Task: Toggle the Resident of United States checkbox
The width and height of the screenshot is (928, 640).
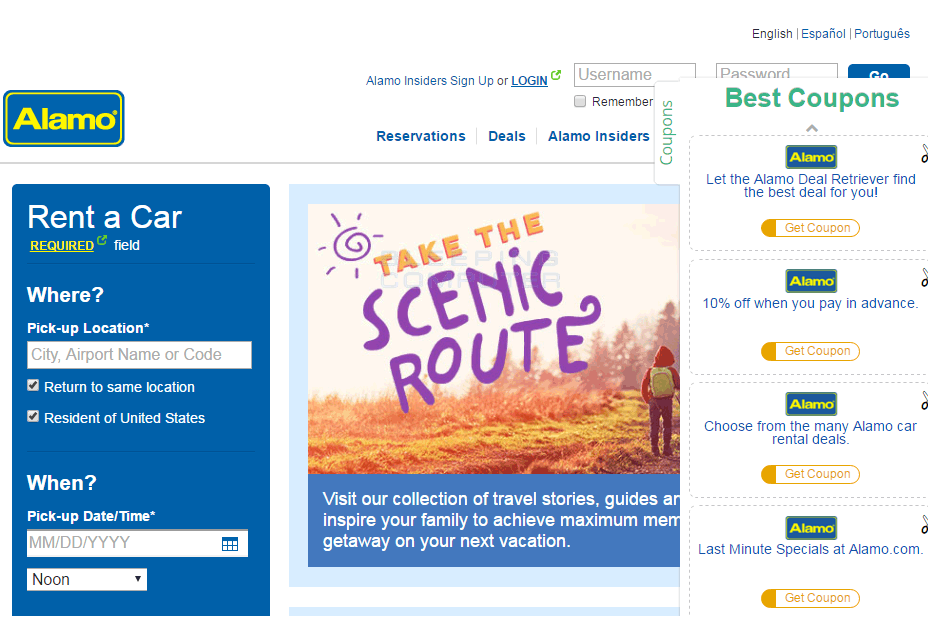Action: [33, 417]
